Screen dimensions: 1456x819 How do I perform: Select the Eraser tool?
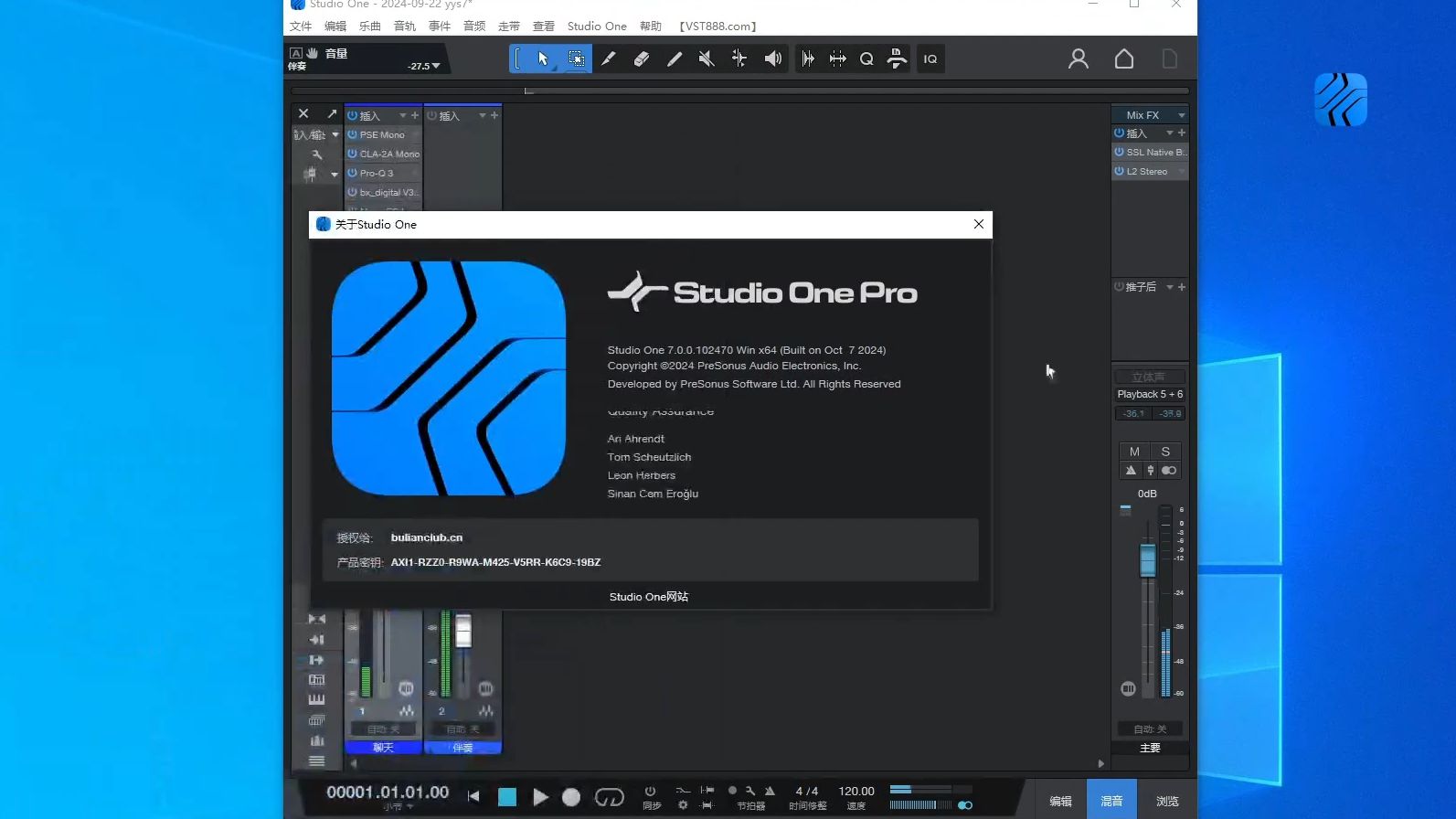click(641, 58)
